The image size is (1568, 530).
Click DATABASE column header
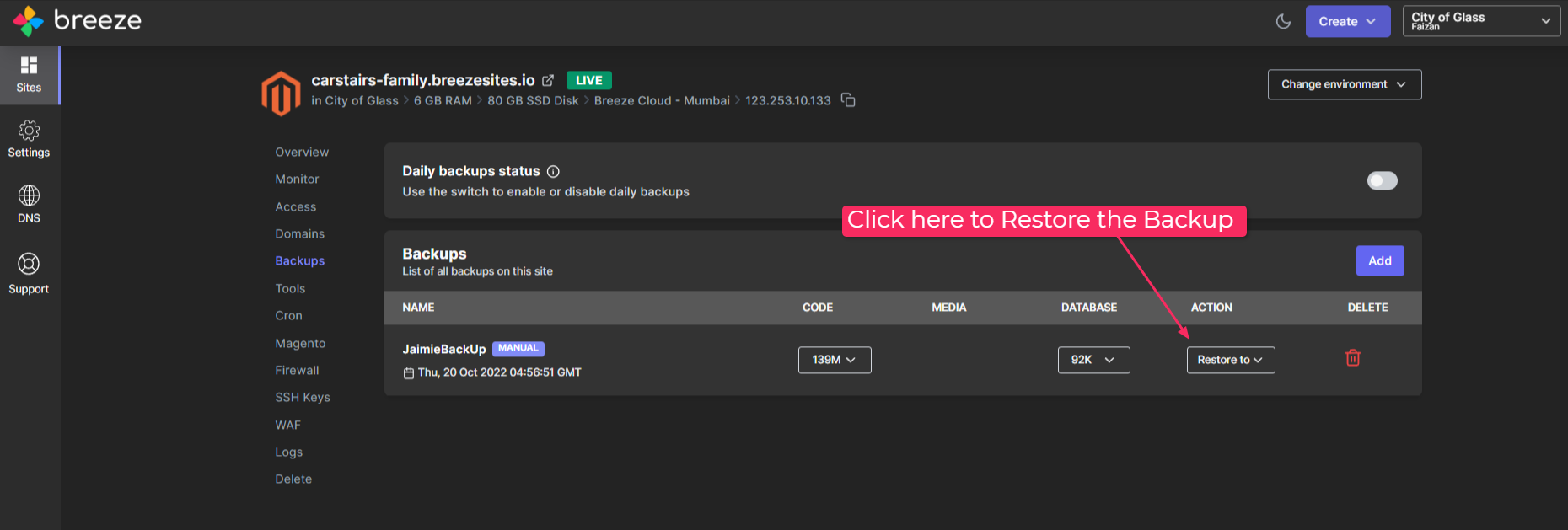(x=1089, y=308)
